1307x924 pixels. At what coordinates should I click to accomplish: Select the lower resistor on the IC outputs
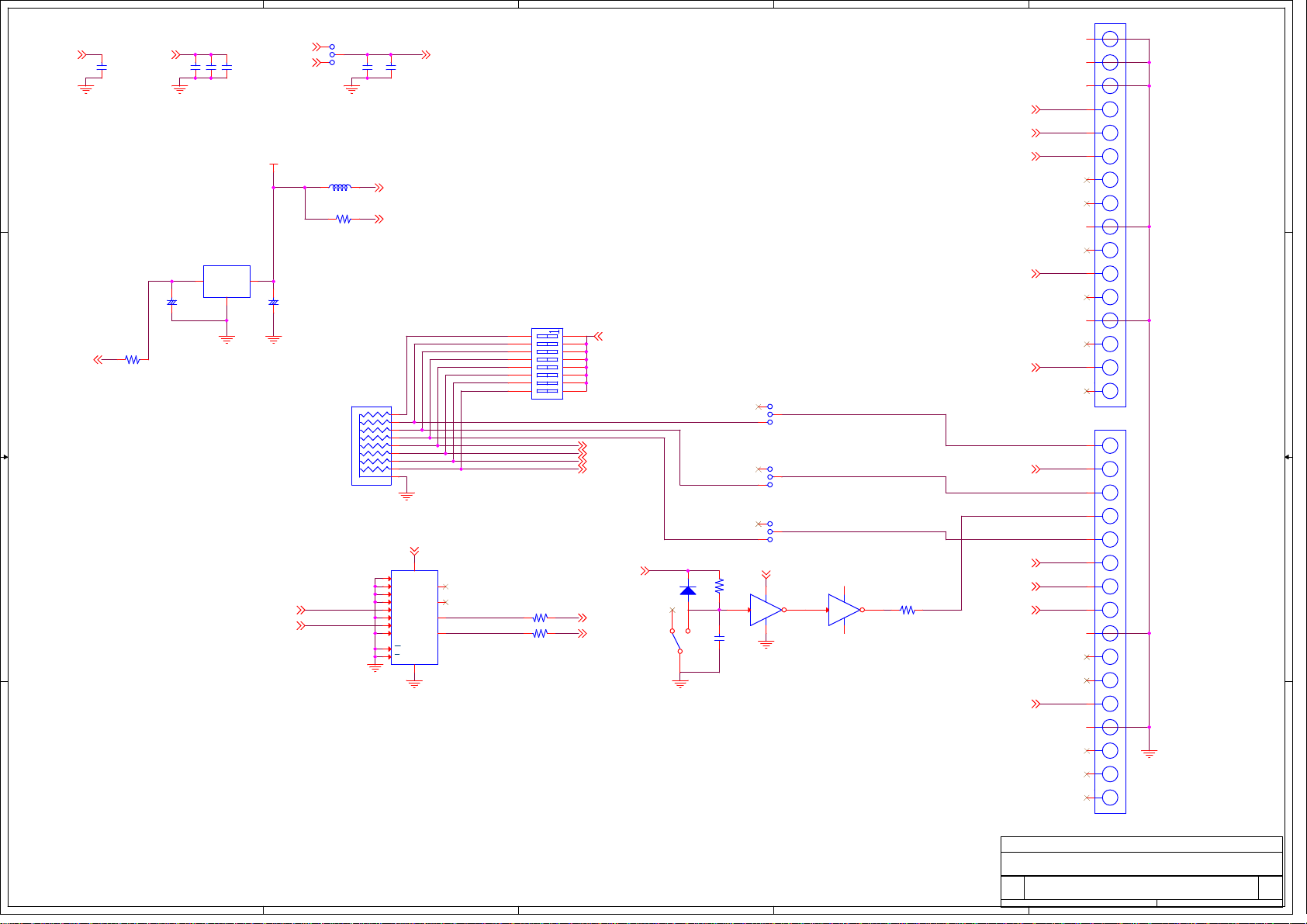point(541,634)
